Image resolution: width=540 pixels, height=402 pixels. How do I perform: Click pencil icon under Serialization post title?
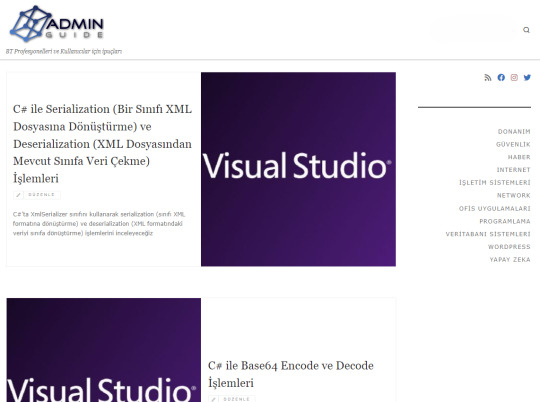(x=18, y=195)
